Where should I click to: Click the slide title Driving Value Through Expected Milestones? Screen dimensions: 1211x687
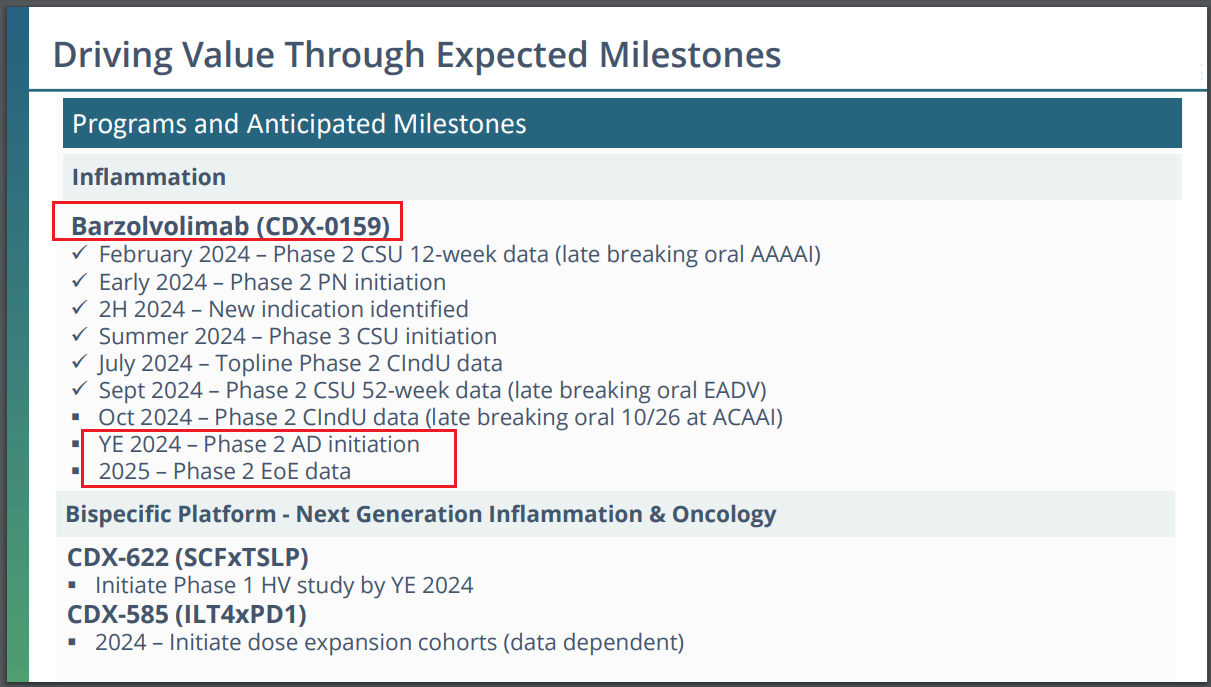tap(417, 54)
